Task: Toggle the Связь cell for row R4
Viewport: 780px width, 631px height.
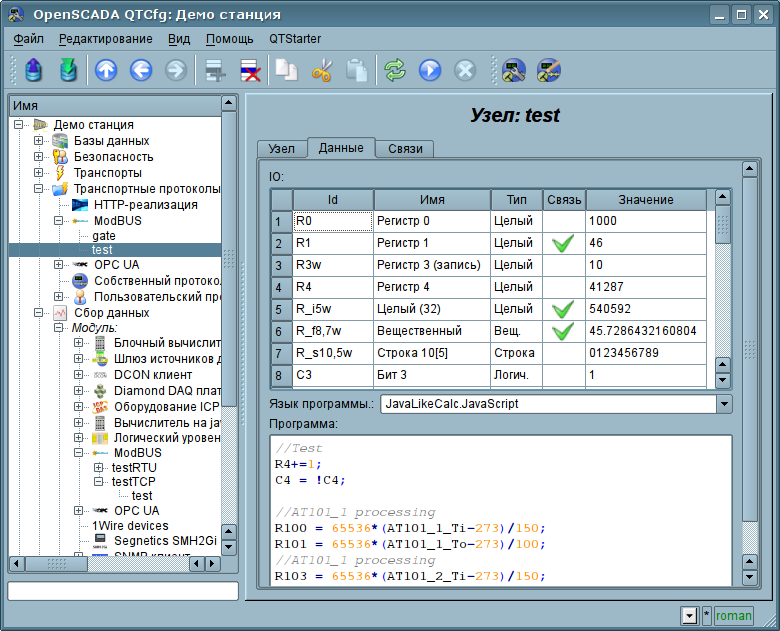Action: pos(564,287)
